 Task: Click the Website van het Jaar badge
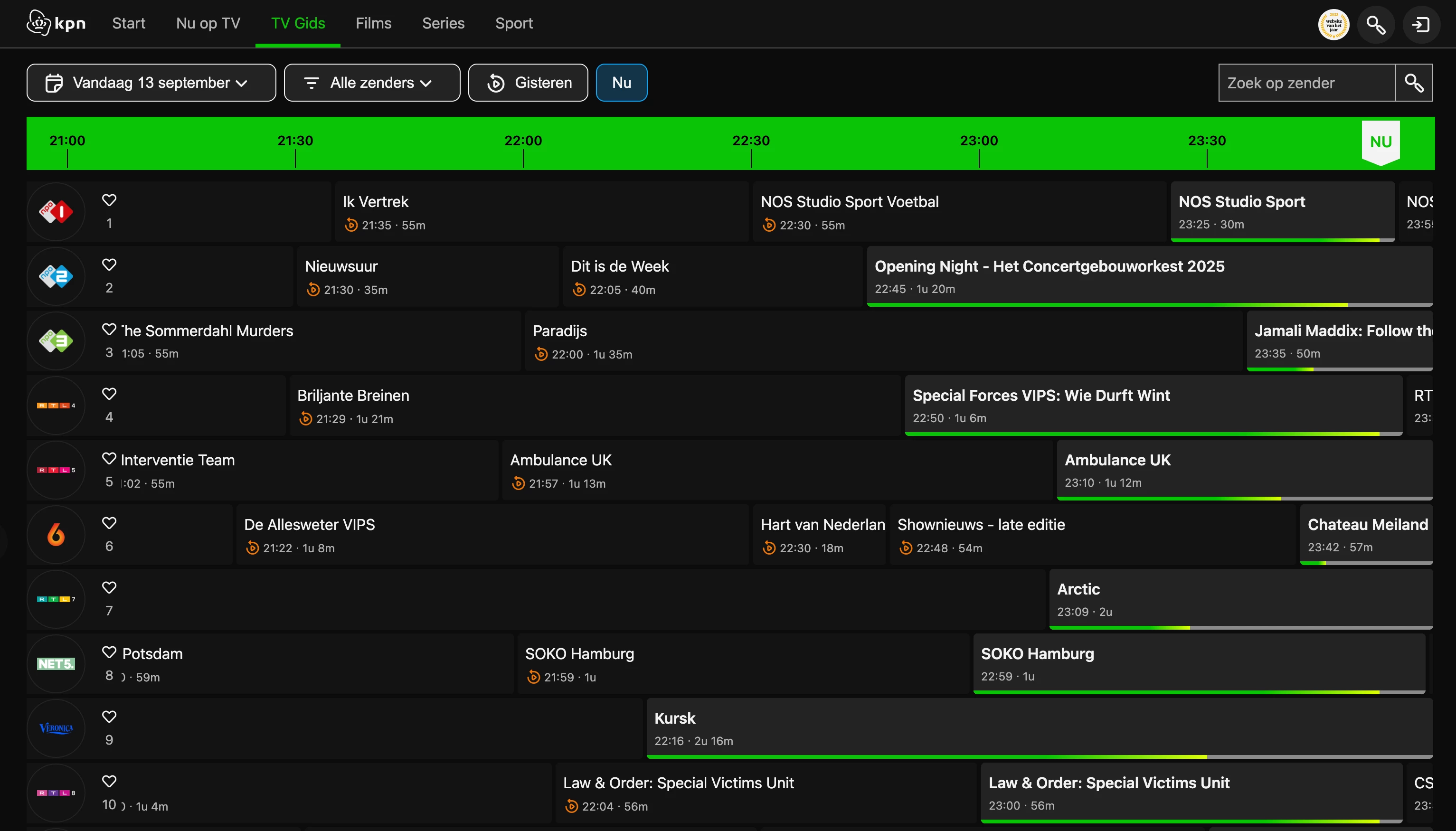(1333, 25)
